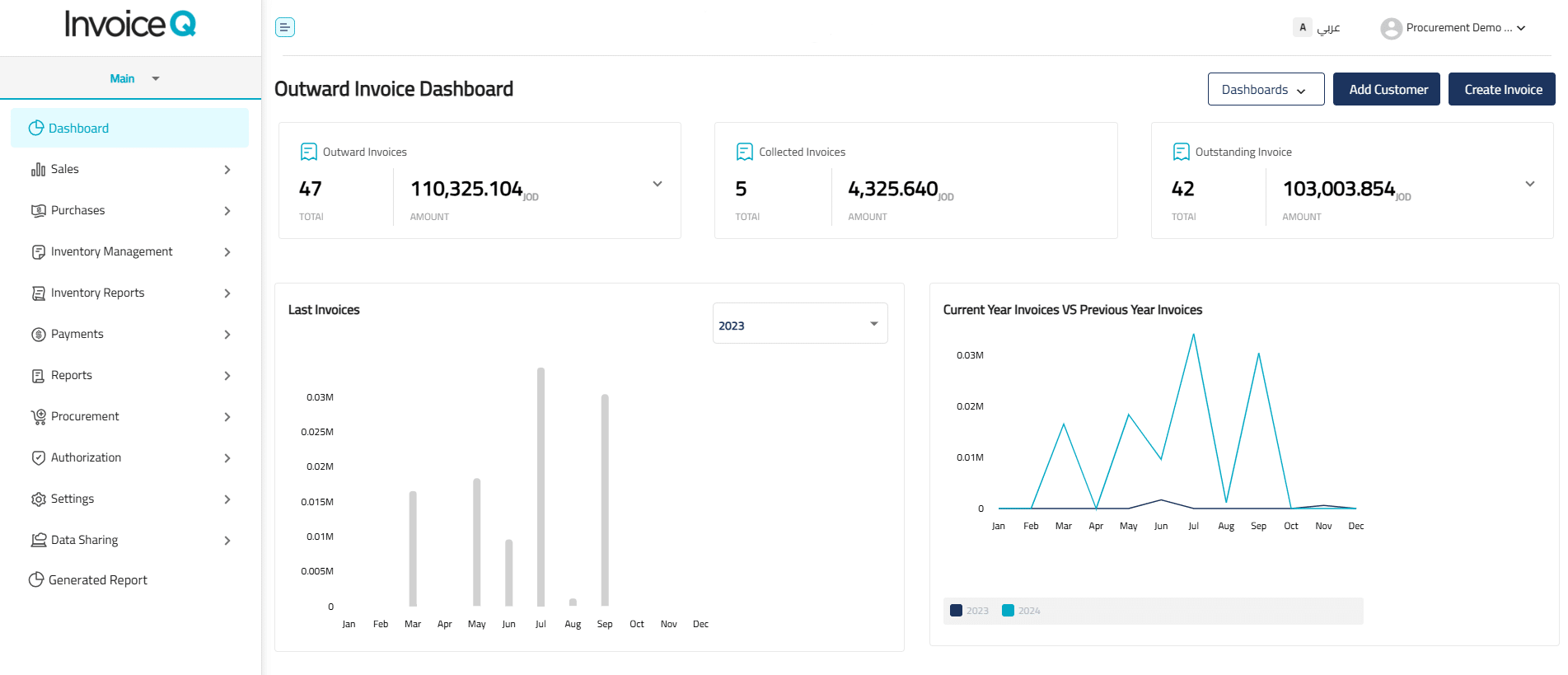Viewport: 1568px width, 675px height.
Task: Click the Add Customer button
Action: tap(1387, 90)
